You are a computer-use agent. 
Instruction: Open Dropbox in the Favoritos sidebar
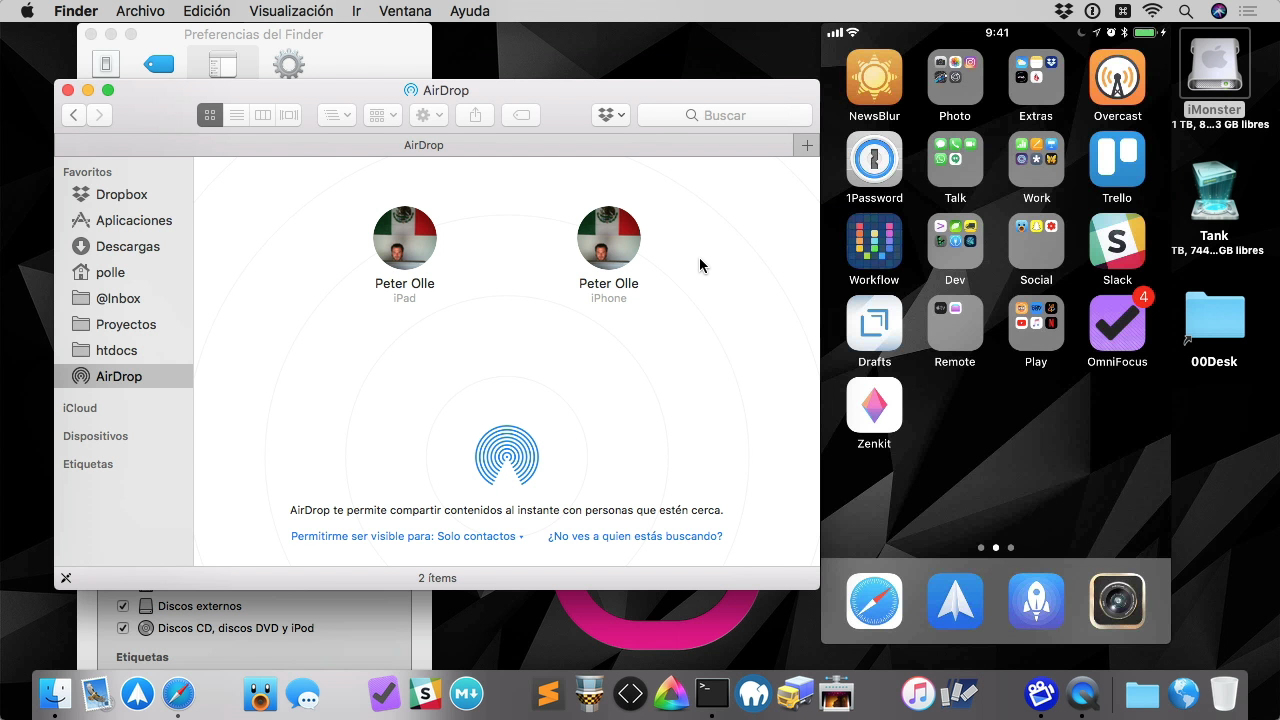tap(121, 194)
